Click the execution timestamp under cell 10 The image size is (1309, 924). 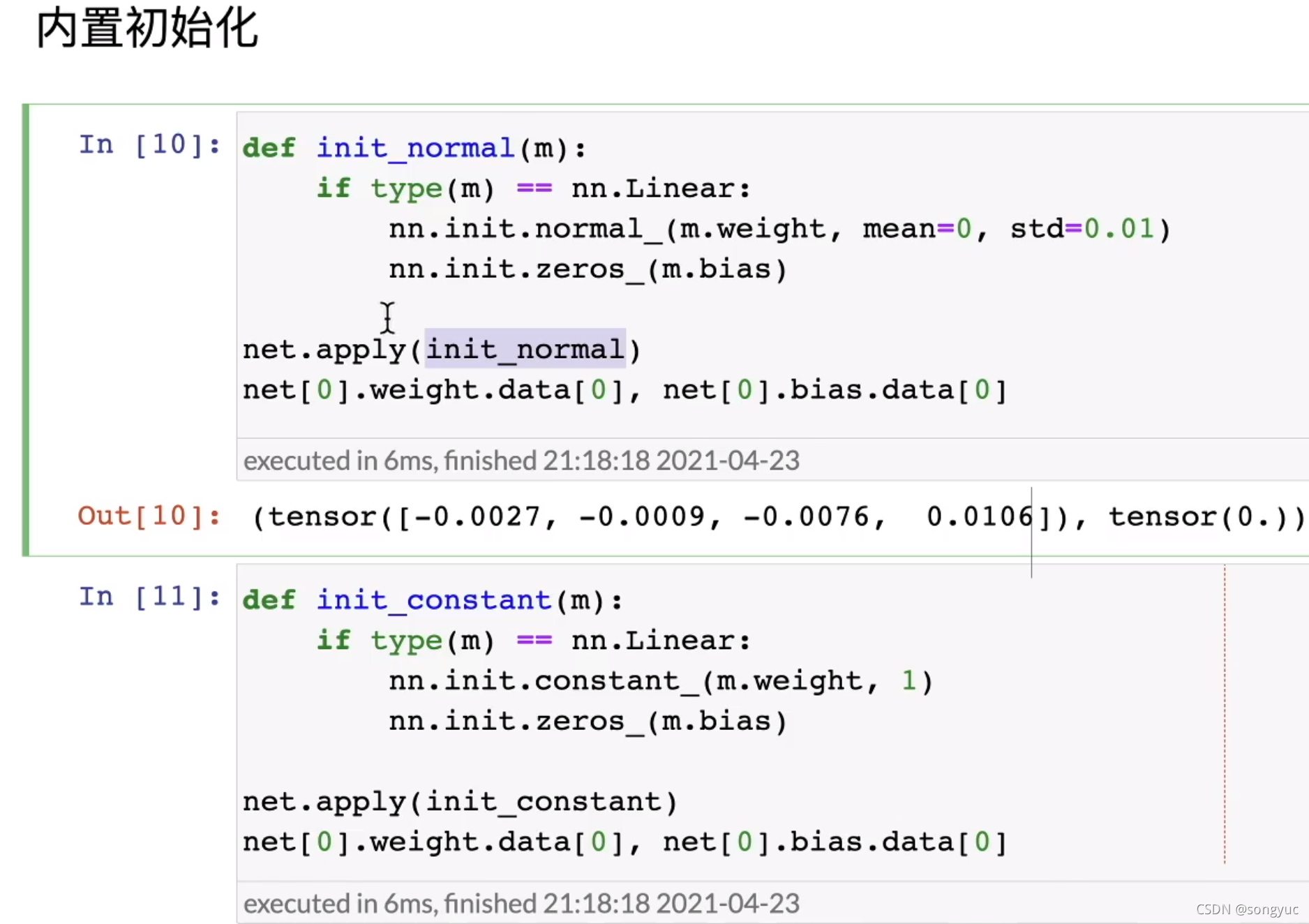pos(521,461)
